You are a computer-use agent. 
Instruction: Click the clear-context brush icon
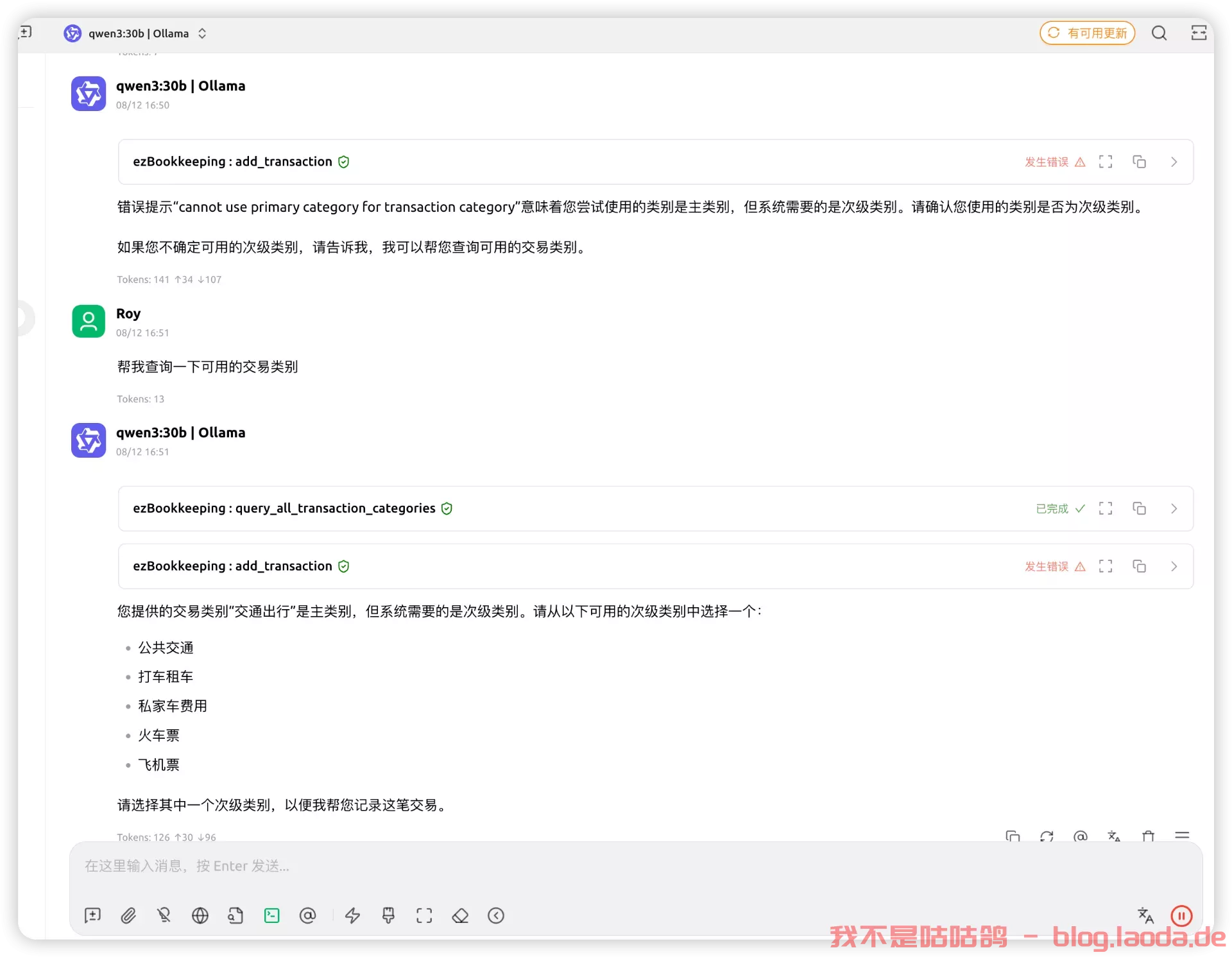(x=388, y=915)
